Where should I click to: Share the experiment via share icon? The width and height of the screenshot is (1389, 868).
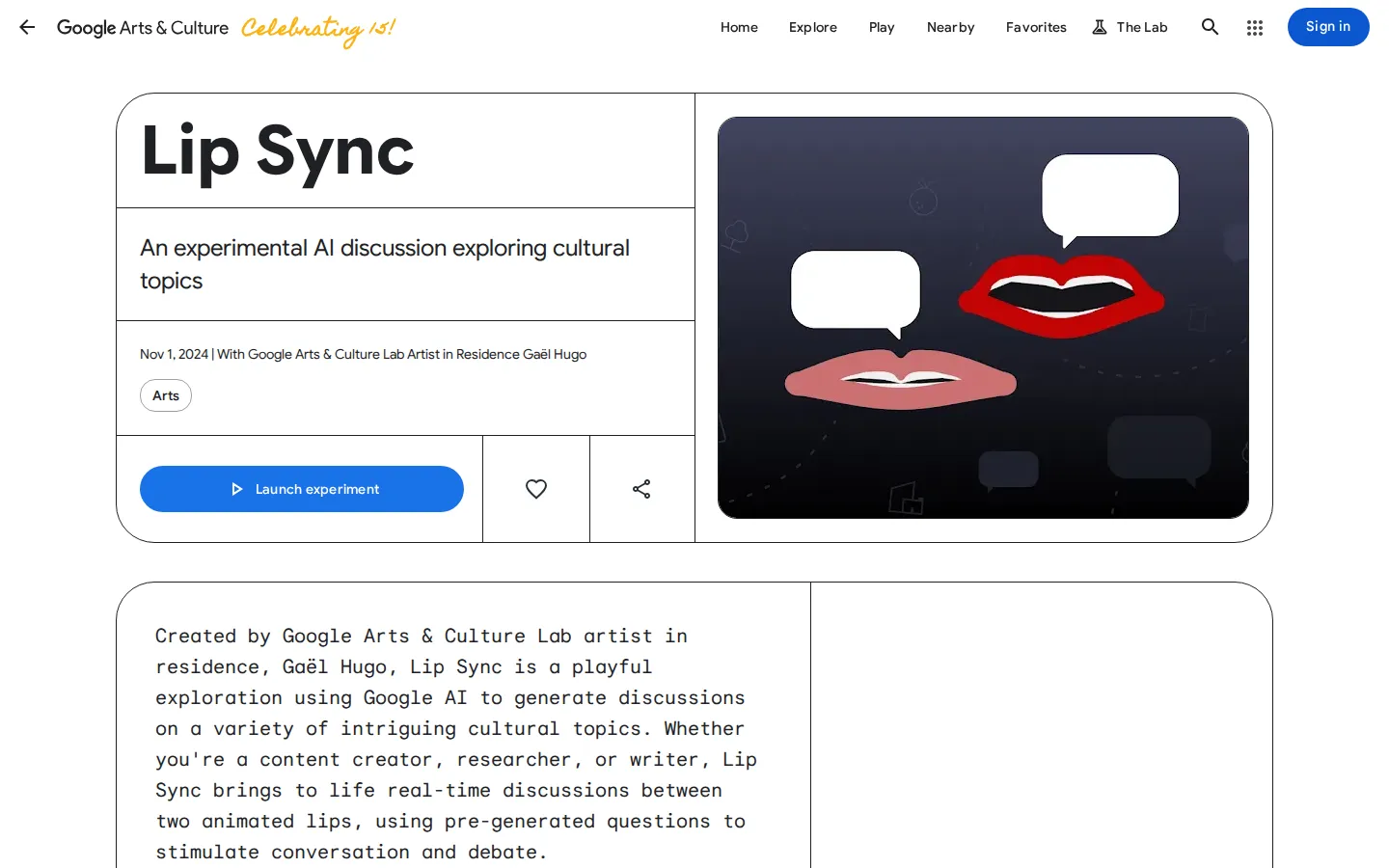[x=641, y=489]
